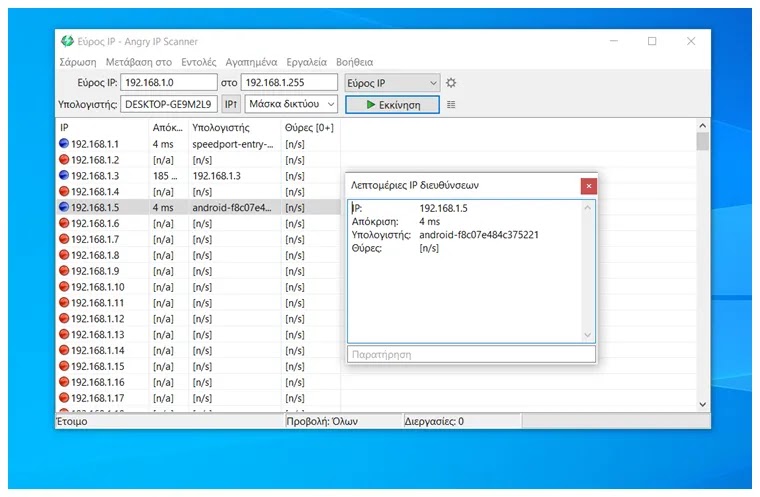
Task: Click the Έτοιμο status bar text
Action: pos(72,421)
